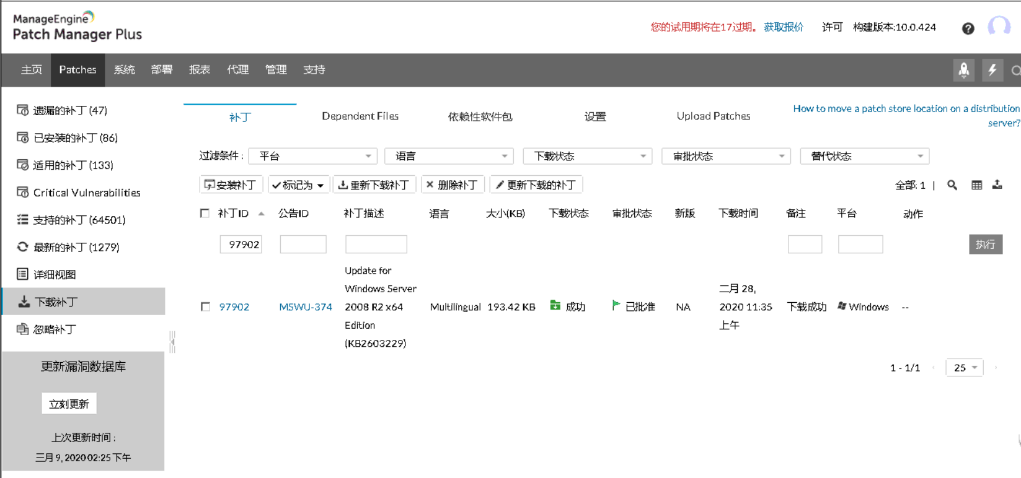Click the 最新的补丁 refresh icon
Screen dimensions: 1021x478
coord(22,247)
